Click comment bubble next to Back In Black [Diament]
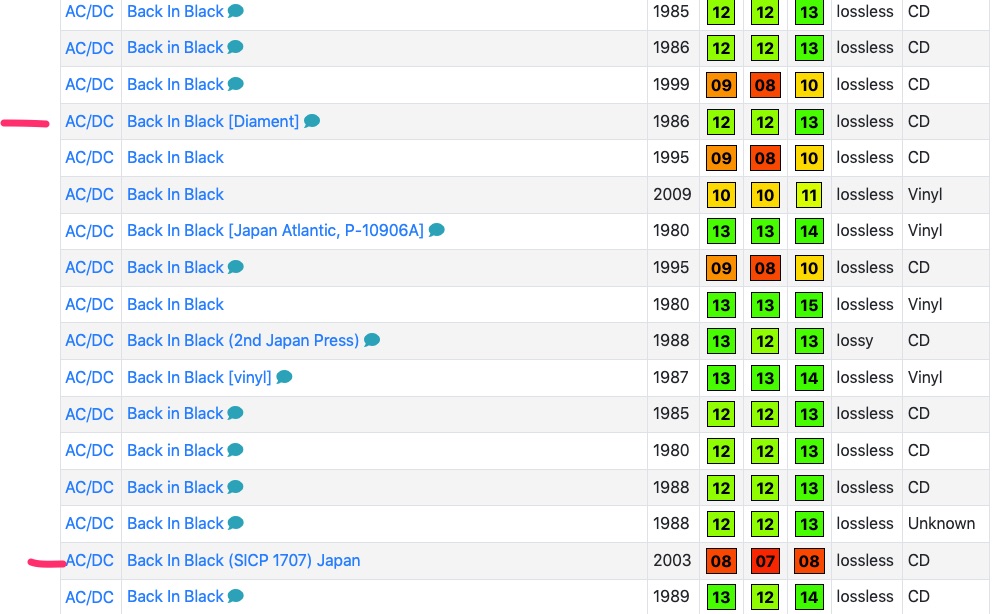The width and height of the screenshot is (996, 614). [x=311, y=121]
